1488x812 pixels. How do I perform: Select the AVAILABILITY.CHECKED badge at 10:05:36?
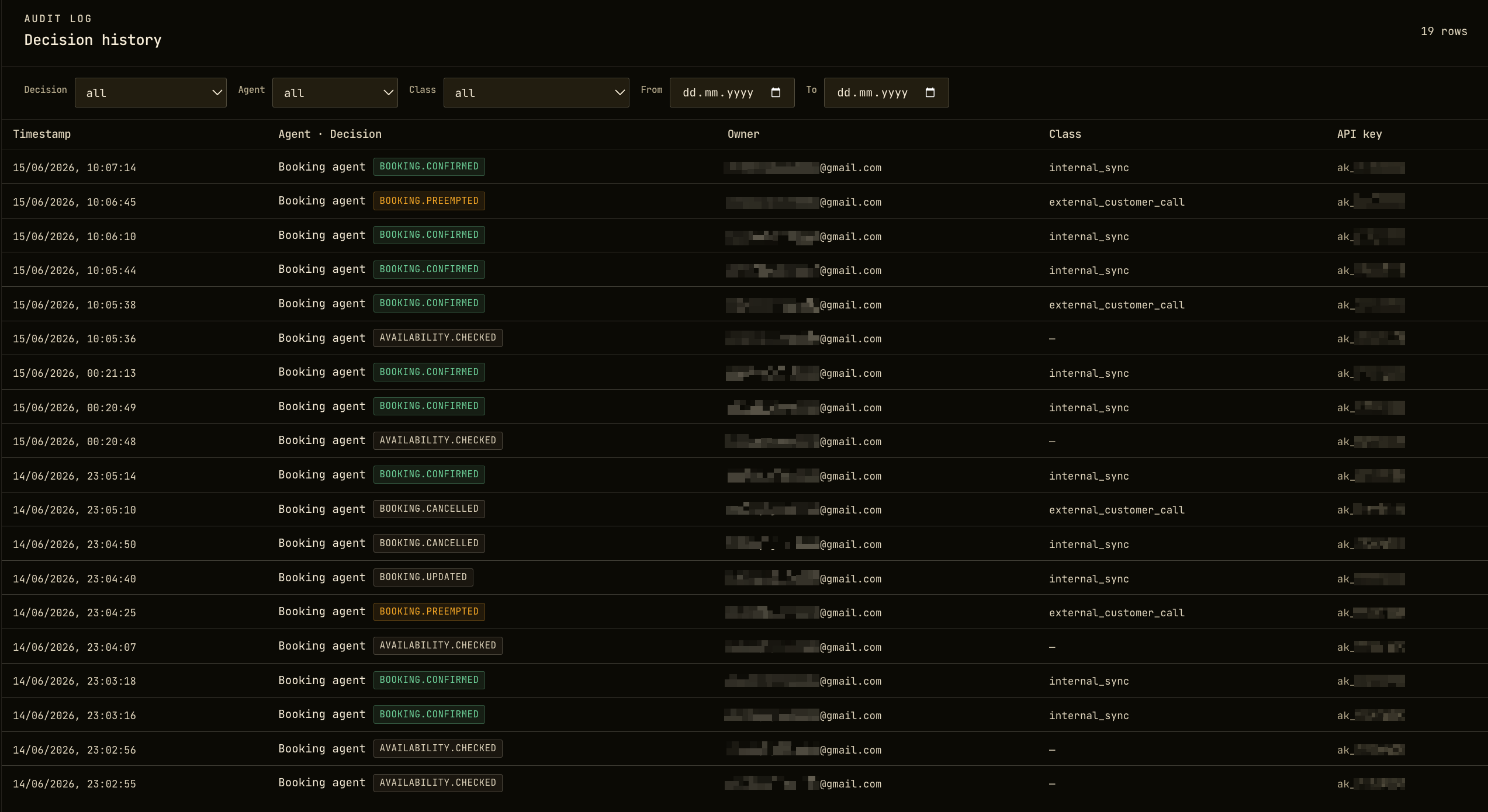(438, 338)
